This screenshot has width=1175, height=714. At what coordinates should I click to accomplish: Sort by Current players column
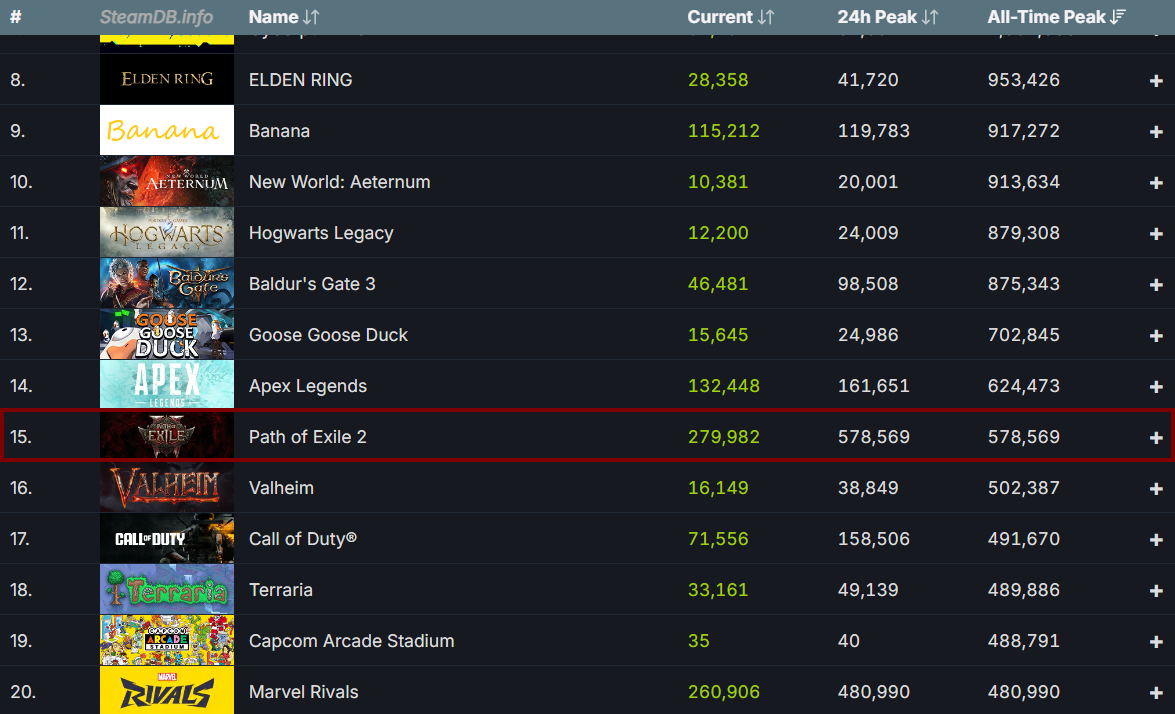pyautogui.click(x=731, y=16)
